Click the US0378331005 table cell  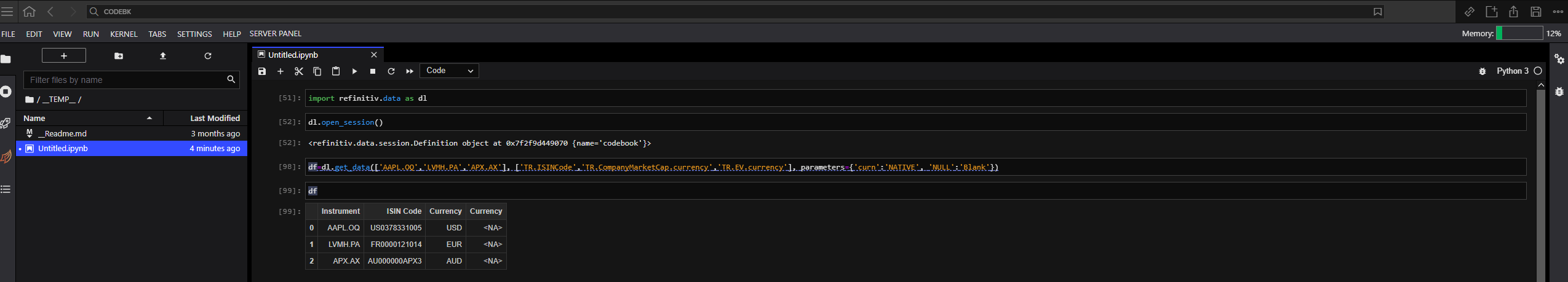point(396,228)
